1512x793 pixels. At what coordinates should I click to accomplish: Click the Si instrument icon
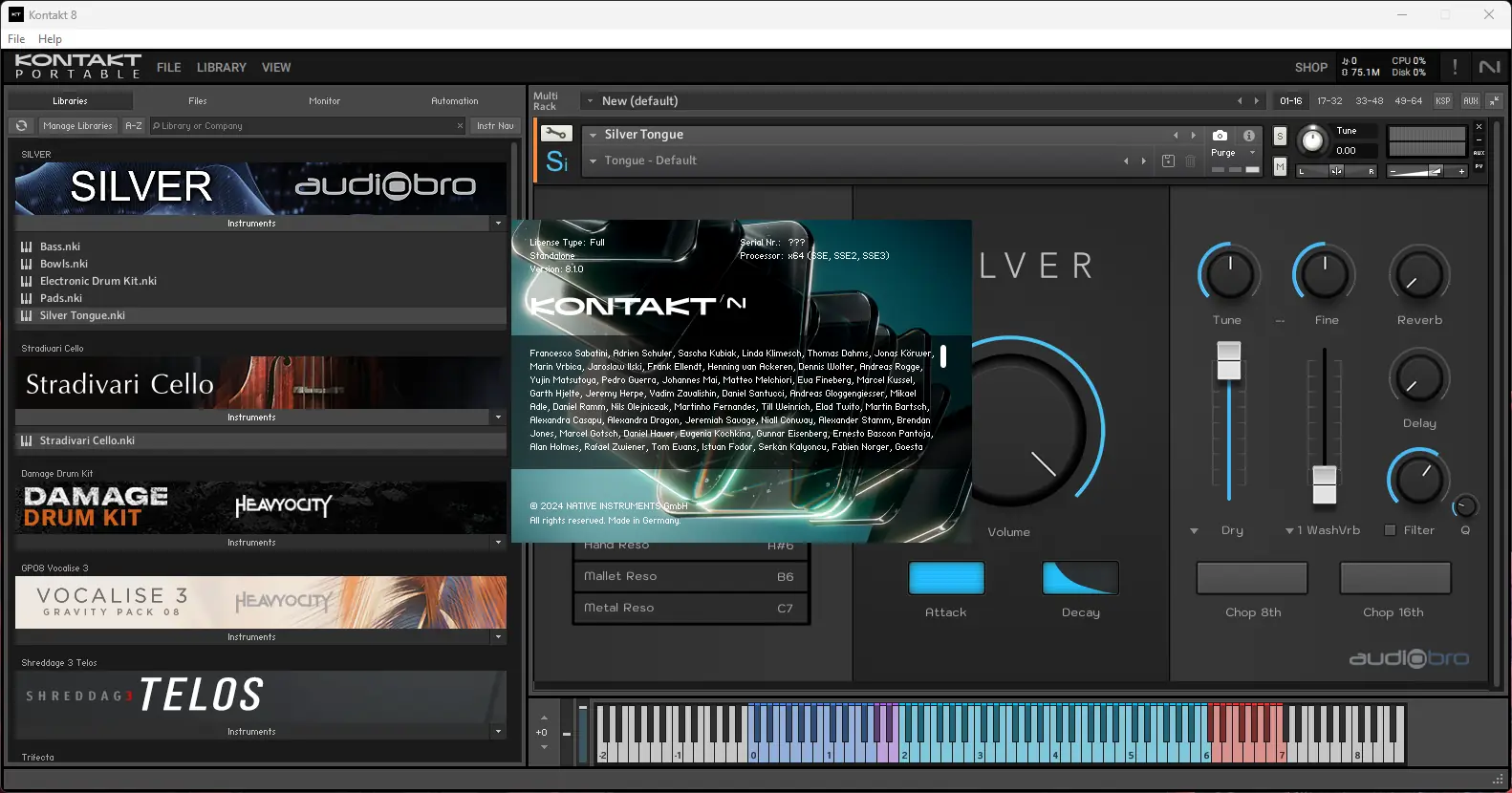[556, 161]
